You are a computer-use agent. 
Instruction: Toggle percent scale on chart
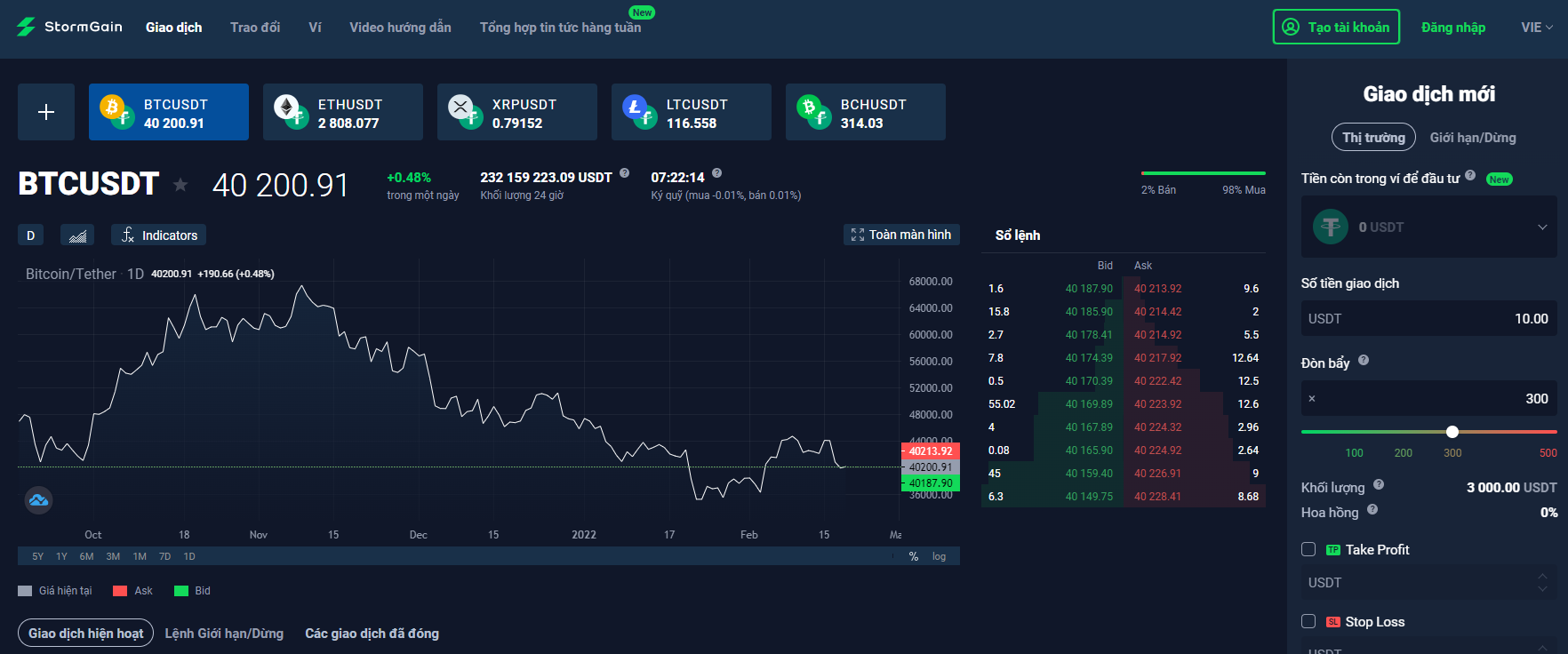[x=913, y=556]
